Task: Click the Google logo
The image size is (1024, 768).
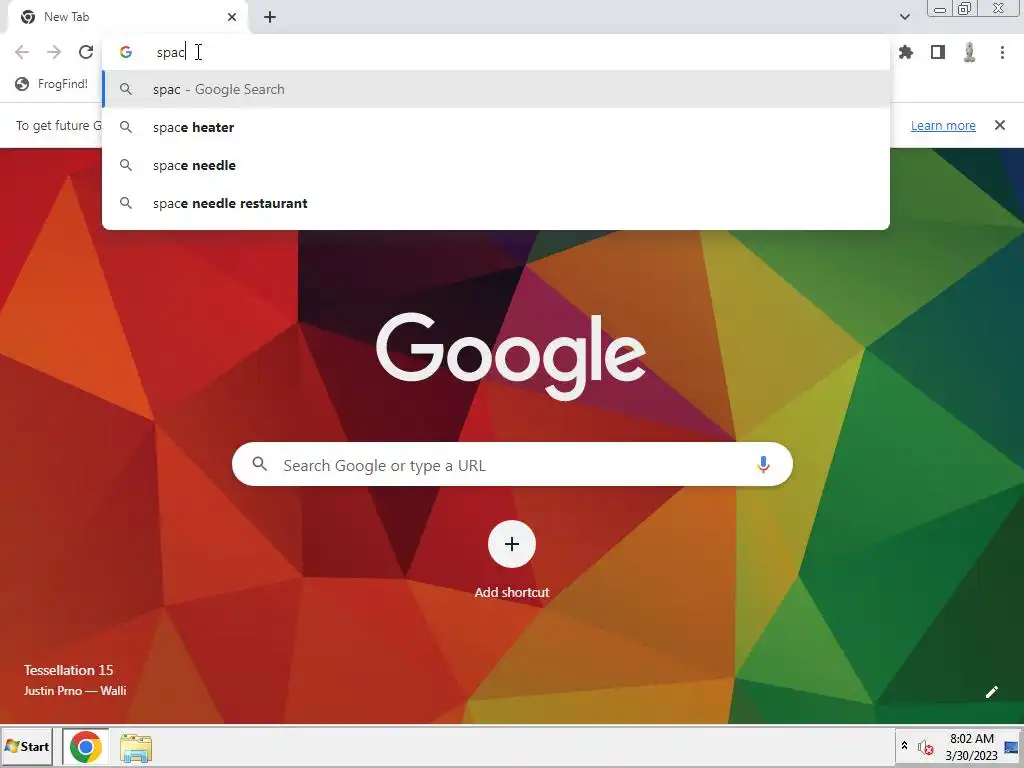Action: 511,355
